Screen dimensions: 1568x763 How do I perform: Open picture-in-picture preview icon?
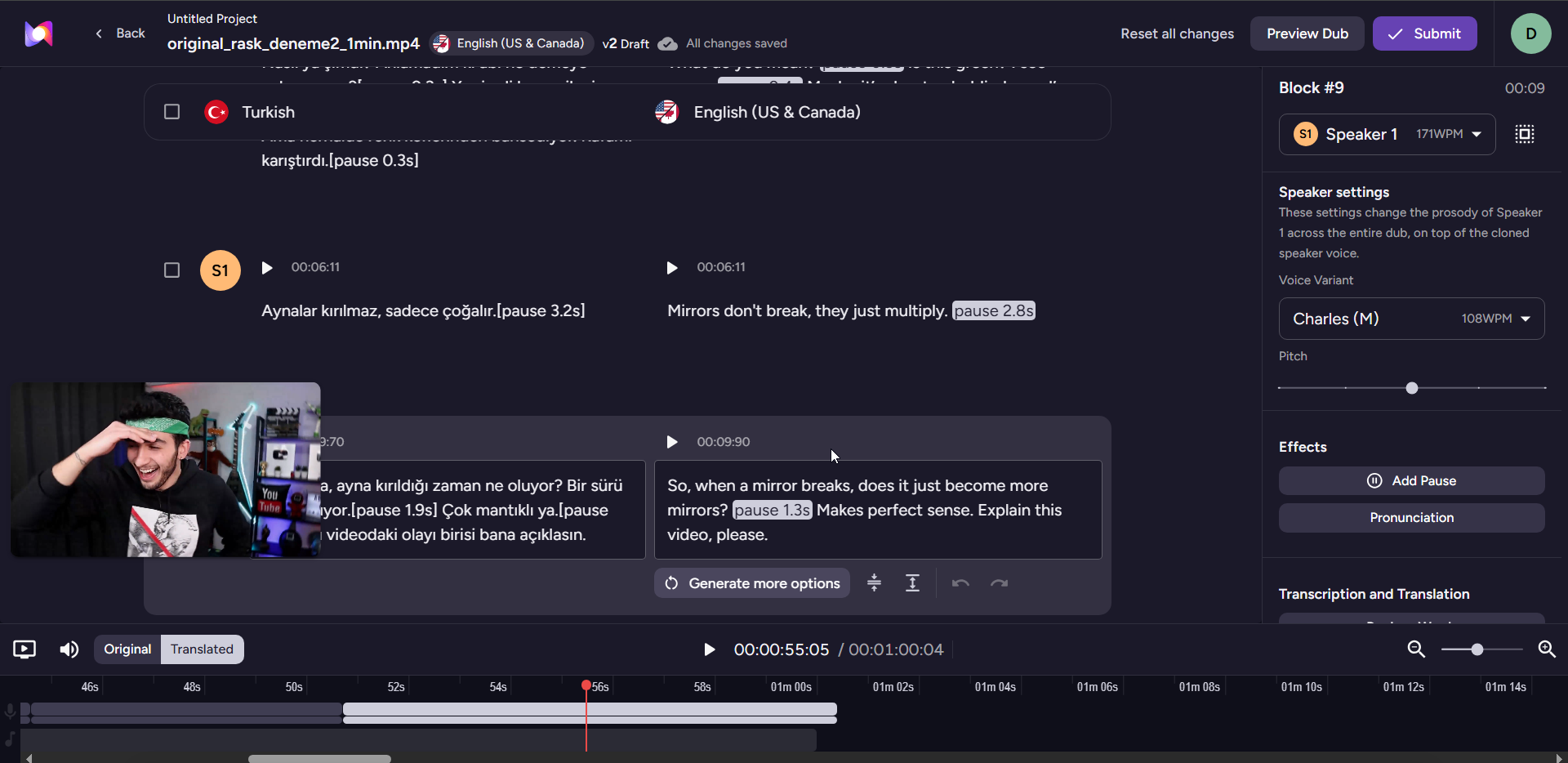pos(24,649)
